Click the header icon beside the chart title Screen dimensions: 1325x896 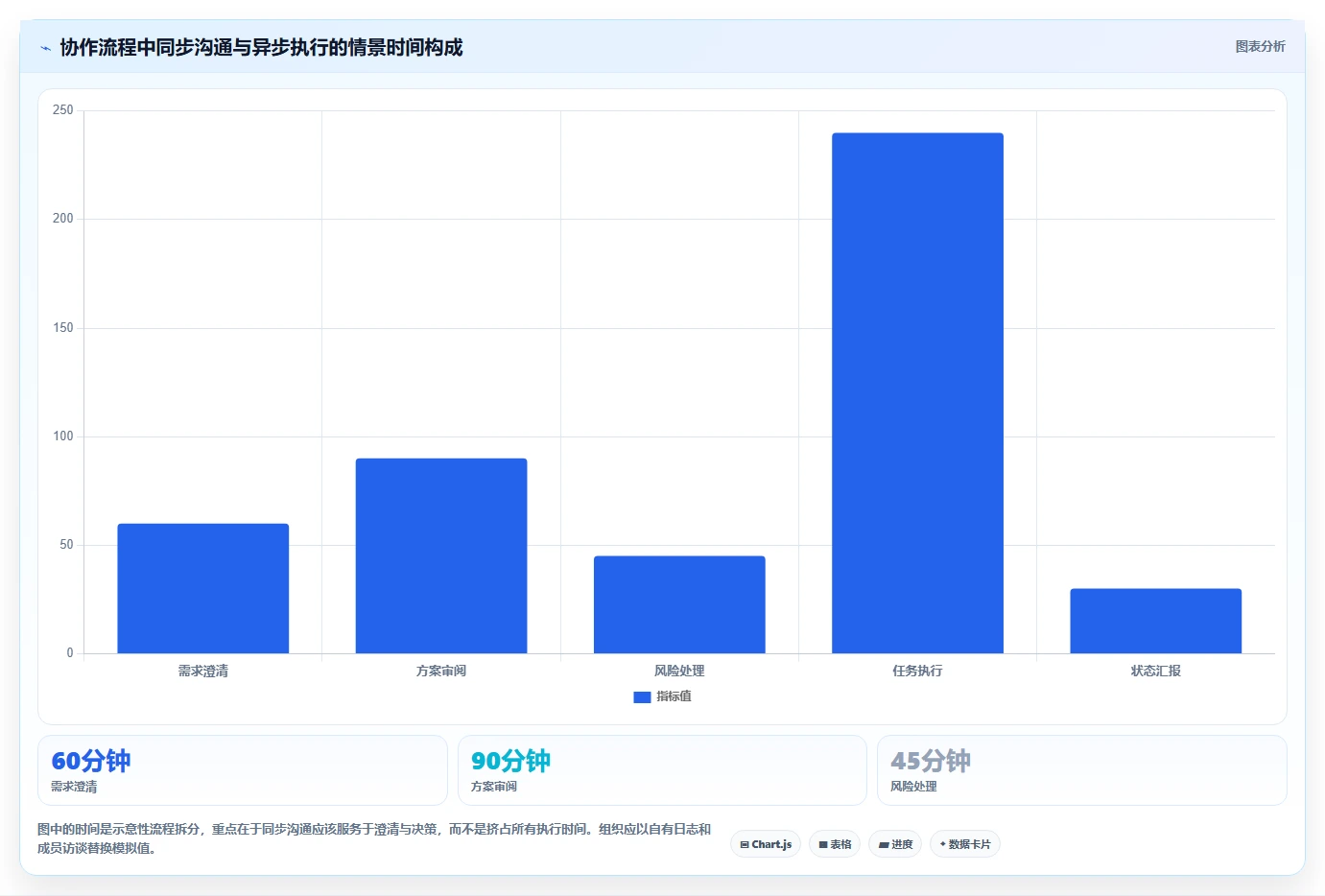45,48
